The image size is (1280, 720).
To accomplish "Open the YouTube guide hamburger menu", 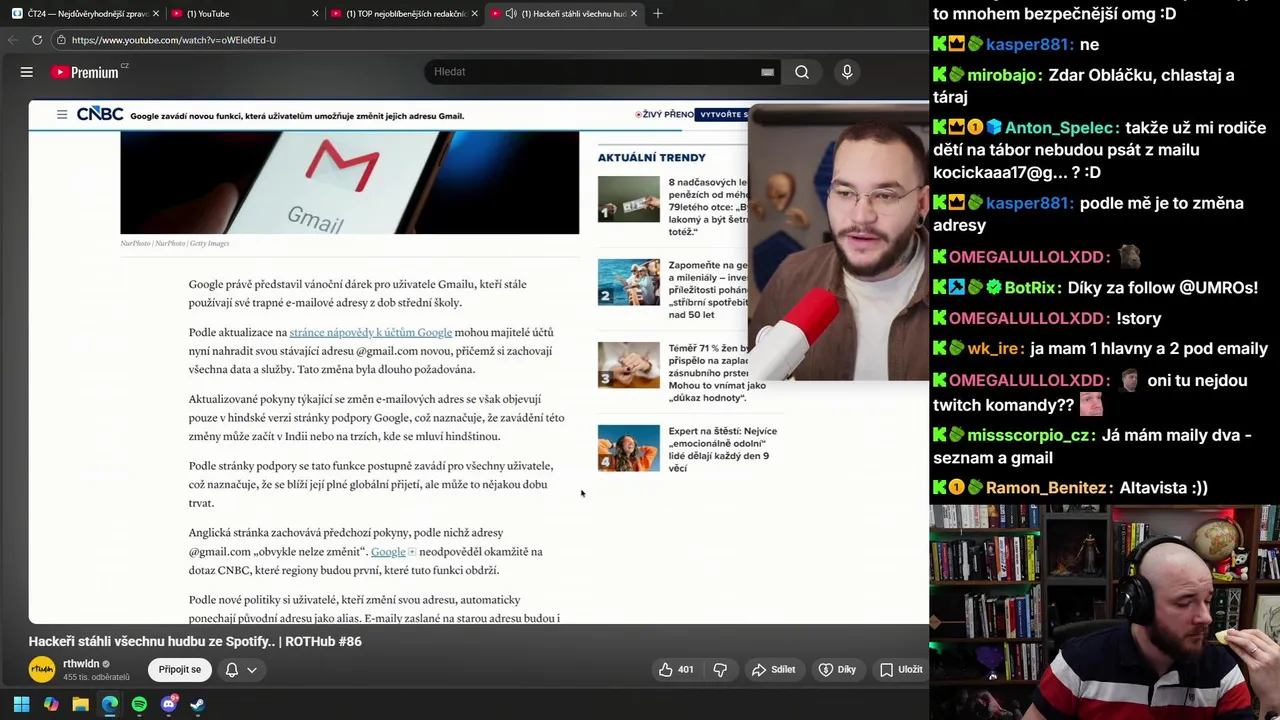I will tap(27, 72).
